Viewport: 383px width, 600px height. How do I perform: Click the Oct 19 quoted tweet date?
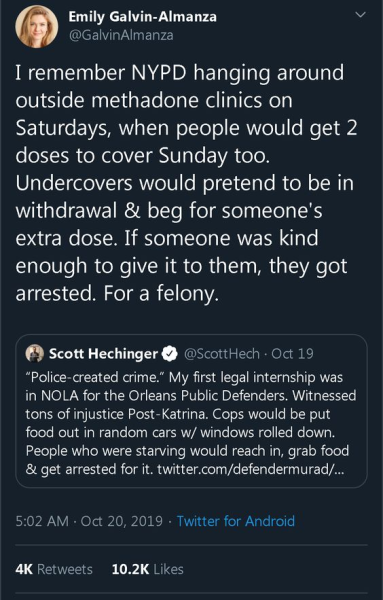tap(292, 354)
